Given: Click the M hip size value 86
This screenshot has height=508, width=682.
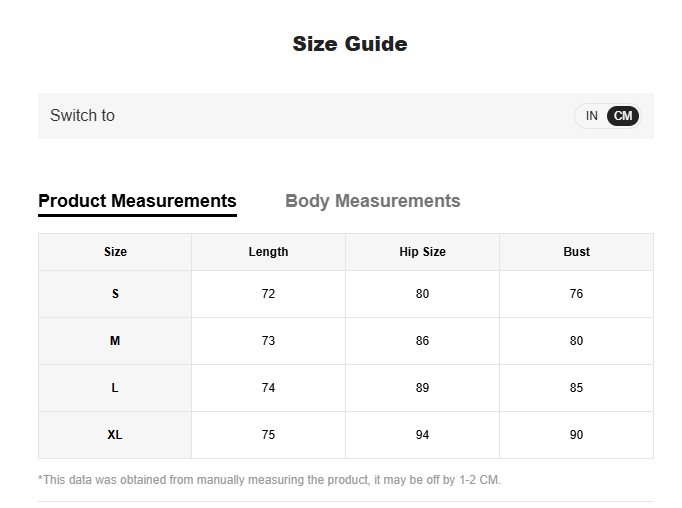Looking at the screenshot, I should (422, 341).
